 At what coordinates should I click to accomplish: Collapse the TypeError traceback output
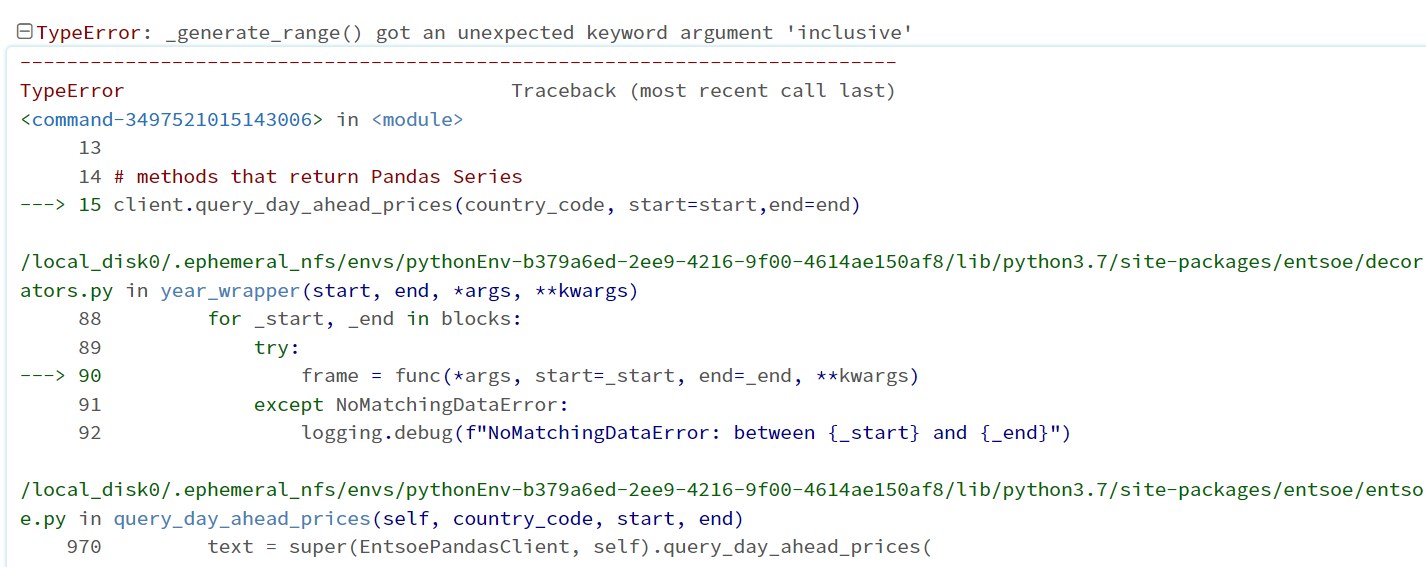[x=25, y=33]
